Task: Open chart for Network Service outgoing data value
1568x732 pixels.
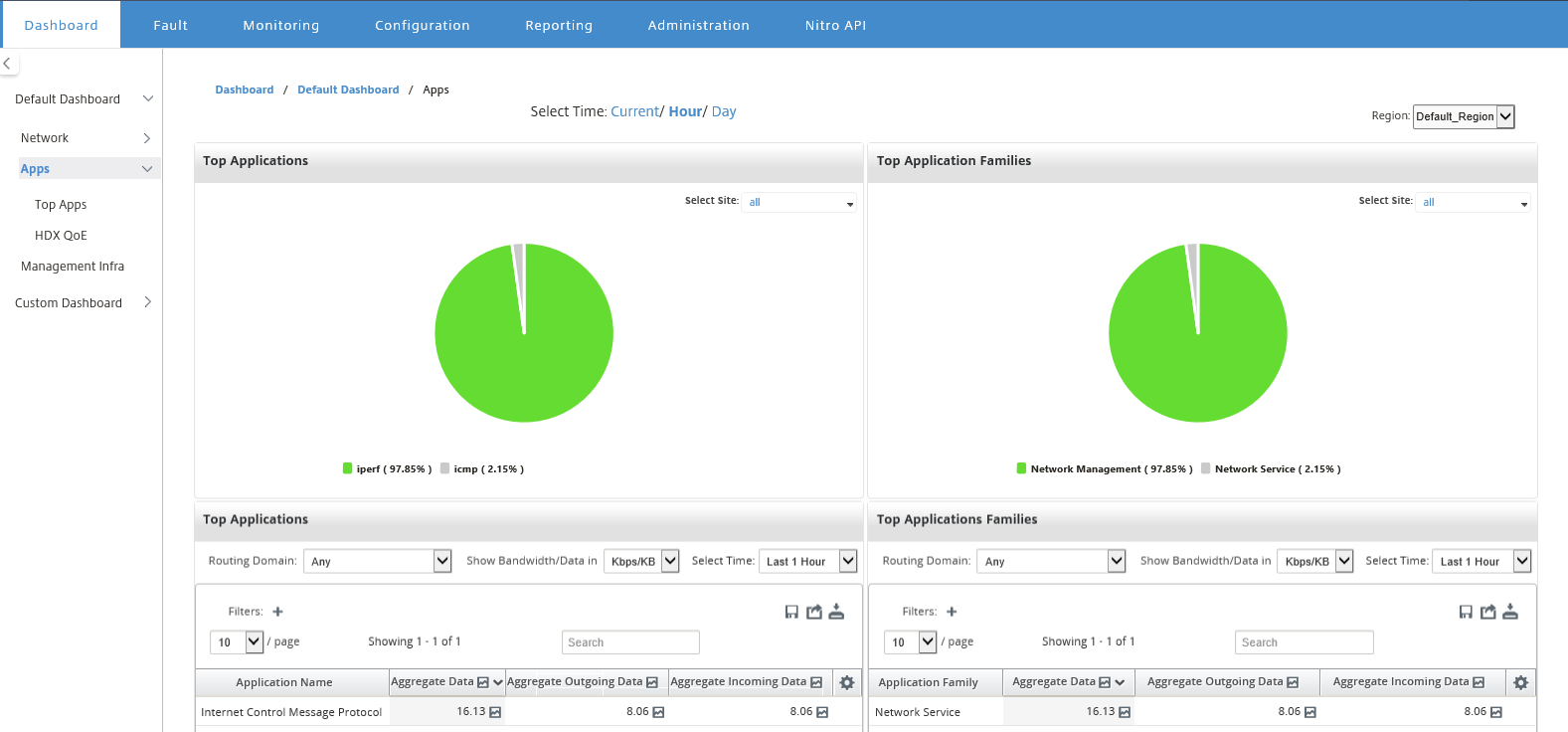Action: (x=1310, y=712)
